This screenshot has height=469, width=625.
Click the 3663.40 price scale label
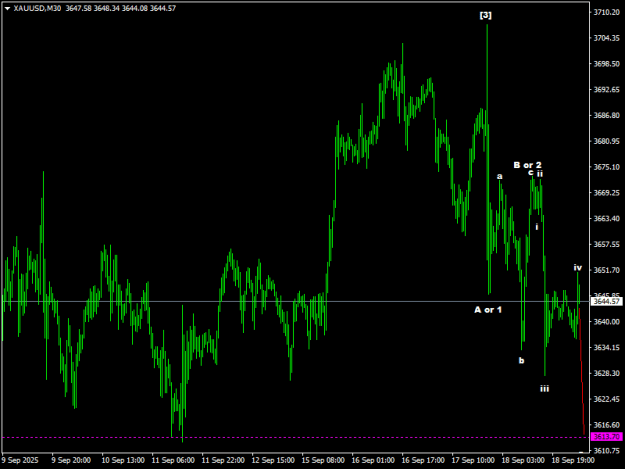pyautogui.click(x=607, y=218)
